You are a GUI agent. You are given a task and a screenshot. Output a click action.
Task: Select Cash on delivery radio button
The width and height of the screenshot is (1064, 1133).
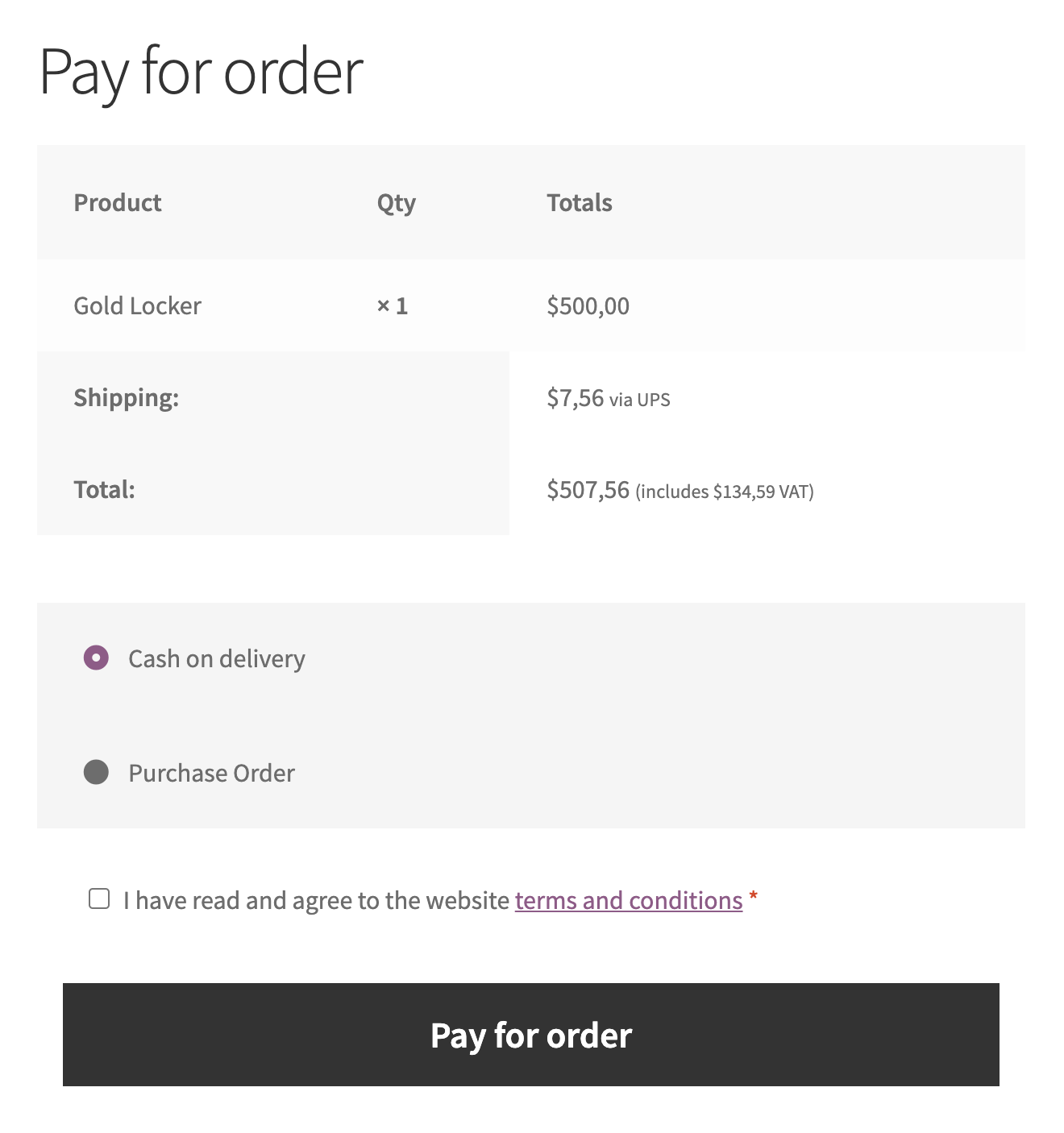96,658
